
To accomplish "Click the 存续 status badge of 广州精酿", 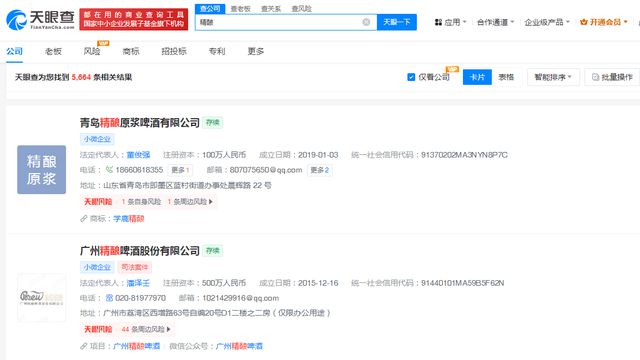I will 213,251.
